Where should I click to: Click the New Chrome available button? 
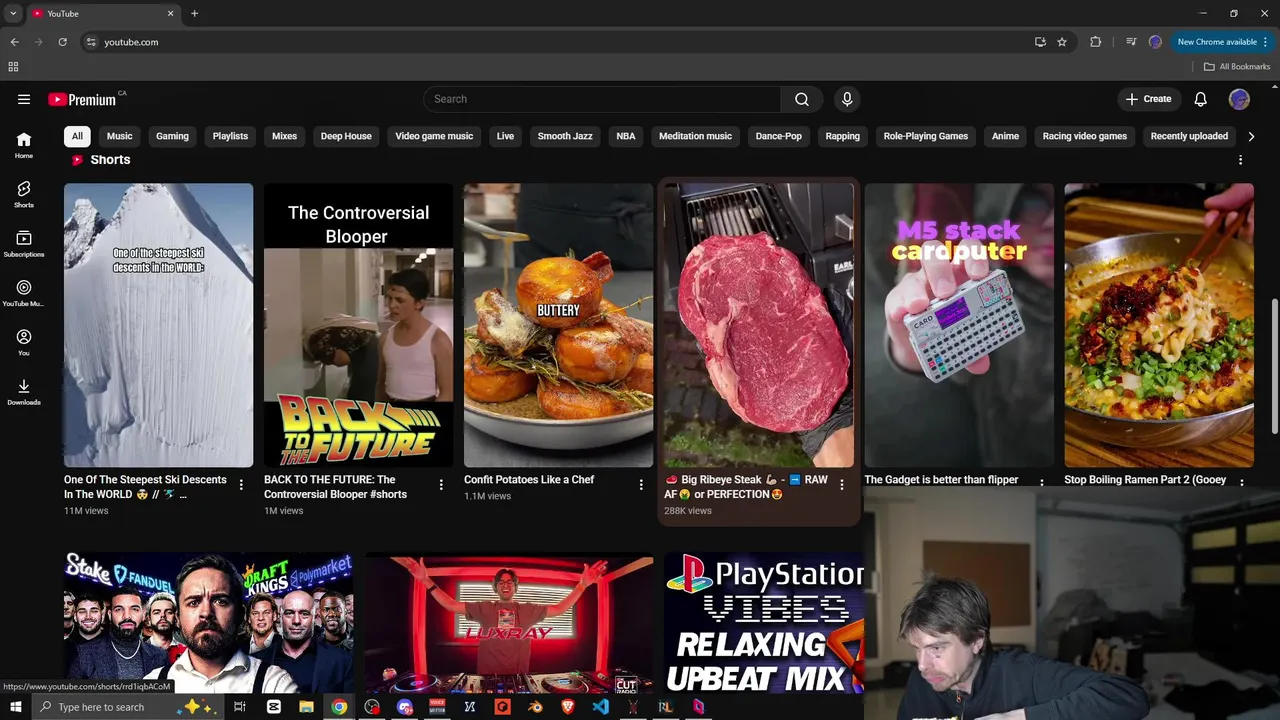1215,42
